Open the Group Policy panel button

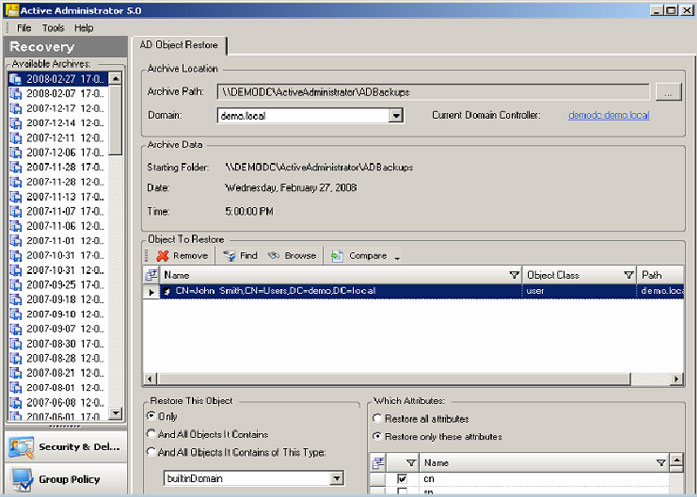66,479
